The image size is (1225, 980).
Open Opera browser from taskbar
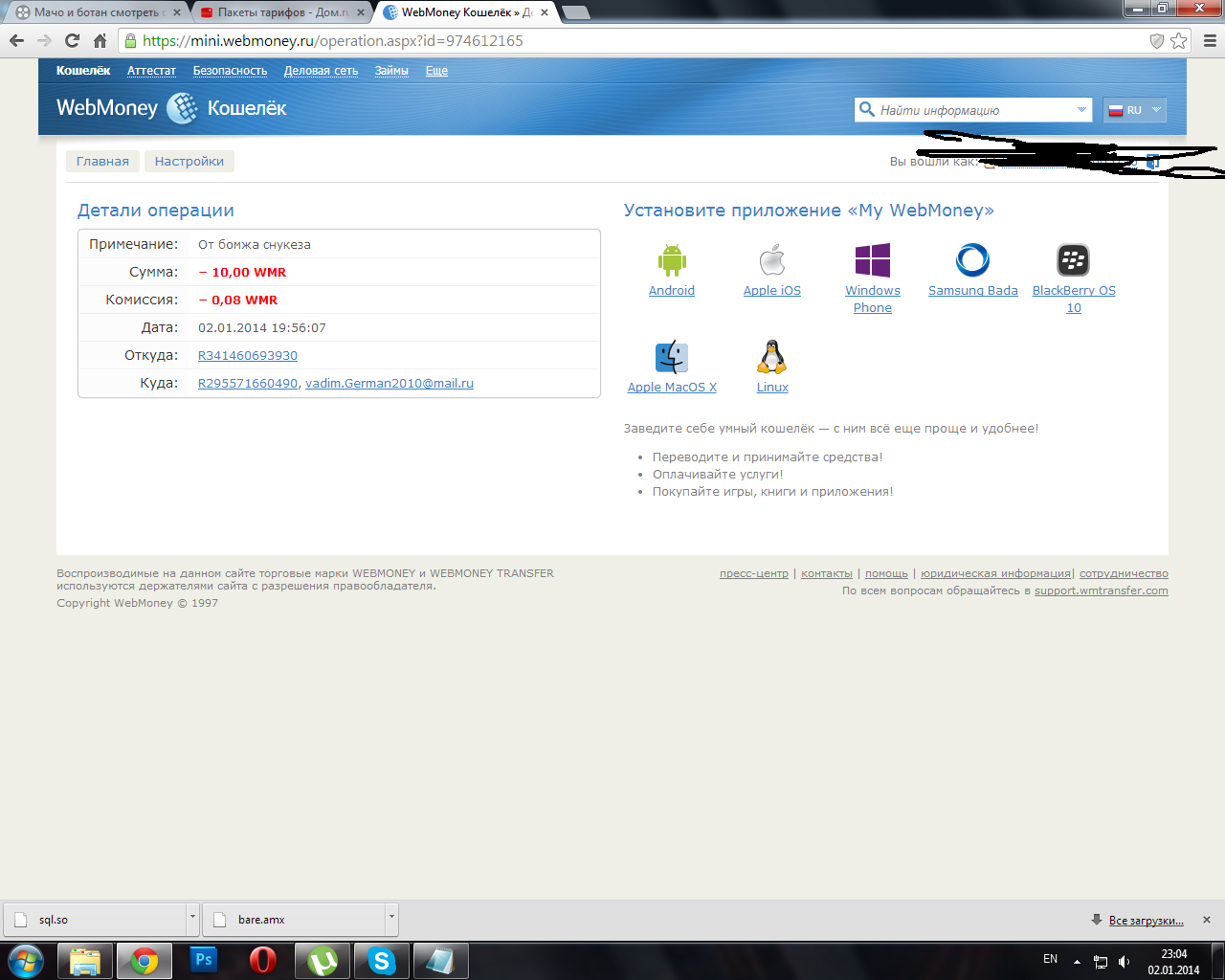263,961
